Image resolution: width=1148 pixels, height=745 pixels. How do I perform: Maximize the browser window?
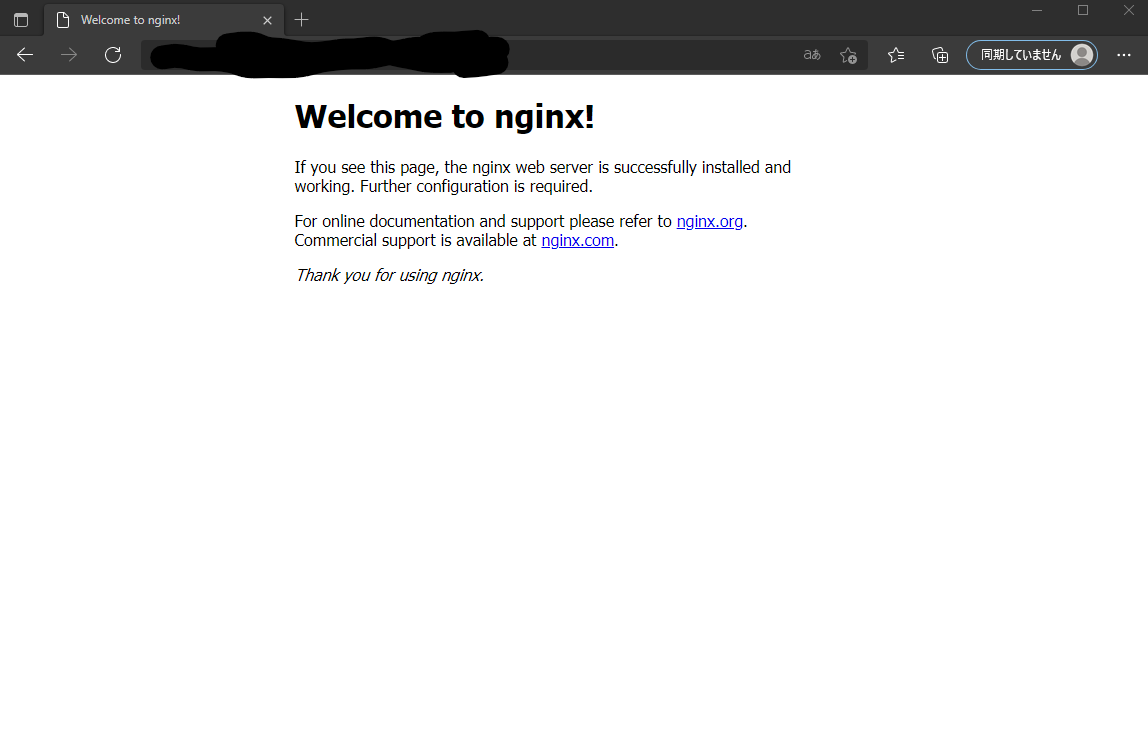1083,10
